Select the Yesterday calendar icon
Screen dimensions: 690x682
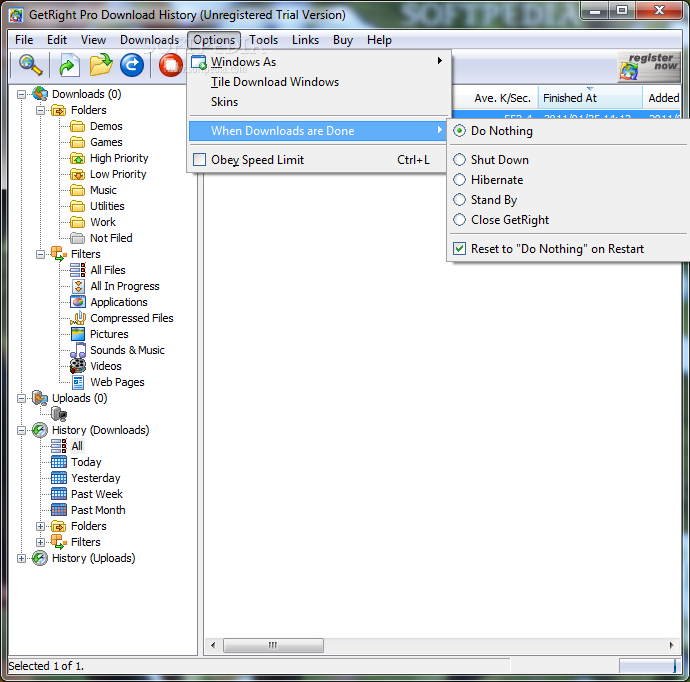click(59, 478)
